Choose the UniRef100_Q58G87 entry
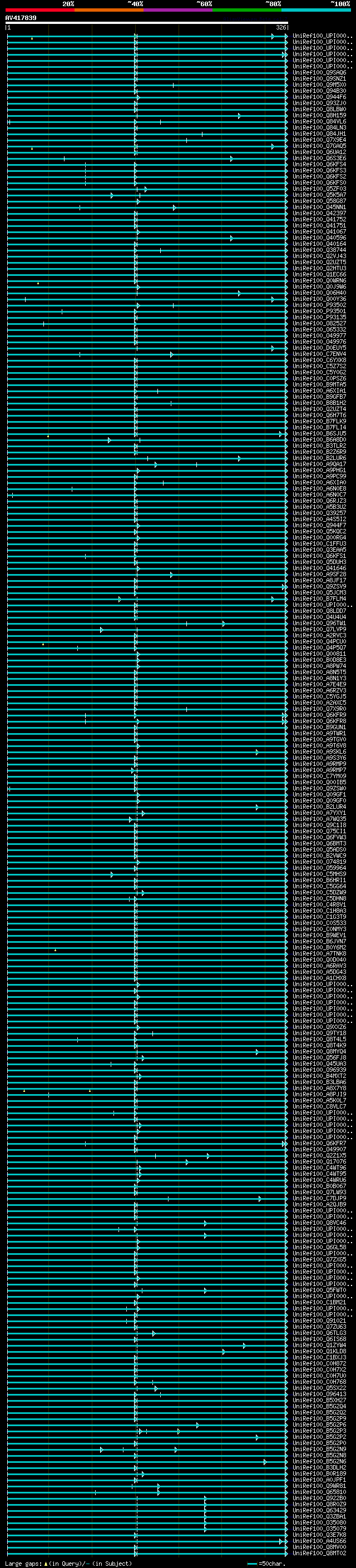The image size is (356, 1568). point(319,201)
